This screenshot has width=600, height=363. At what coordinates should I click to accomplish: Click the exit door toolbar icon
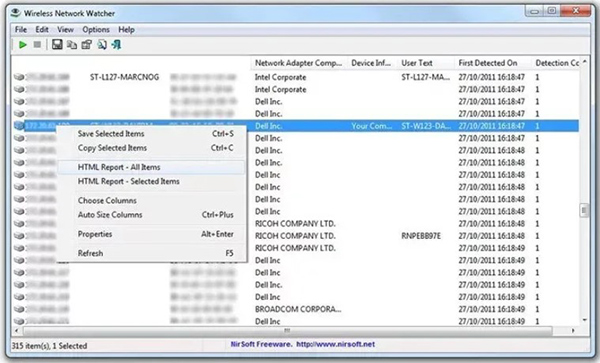point(116,45)
